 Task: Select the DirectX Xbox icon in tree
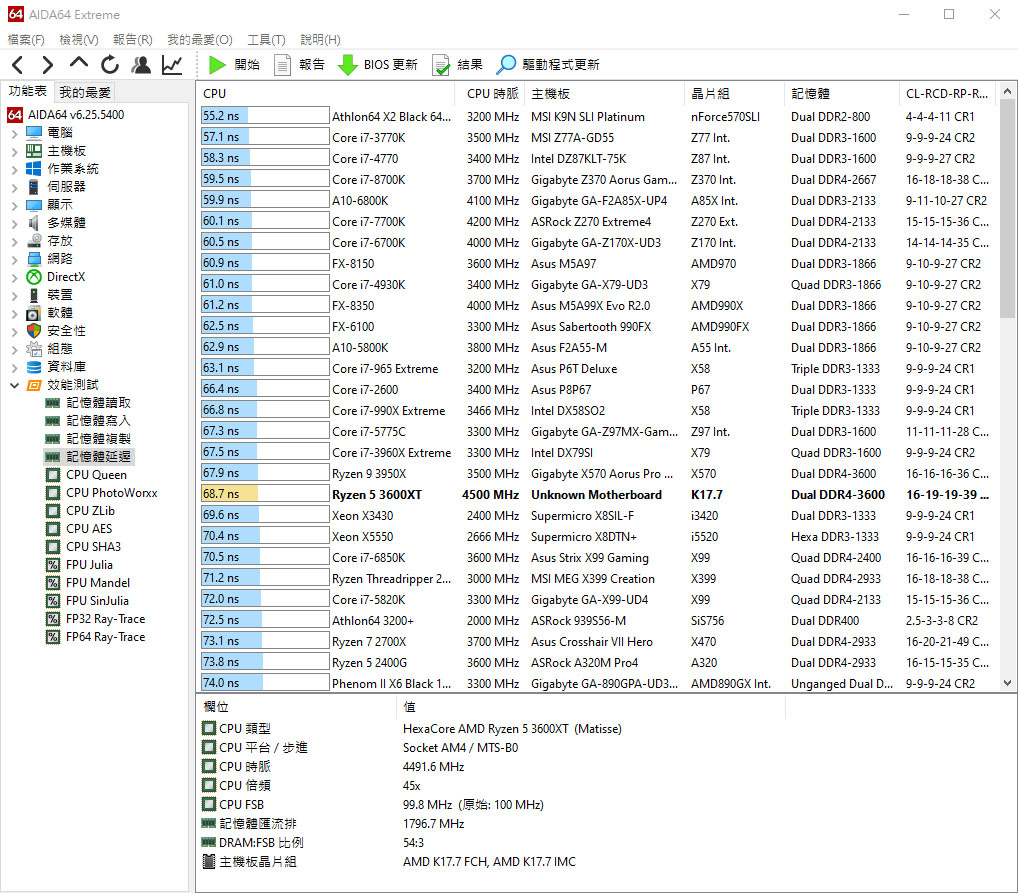click(x=34, y=277)
